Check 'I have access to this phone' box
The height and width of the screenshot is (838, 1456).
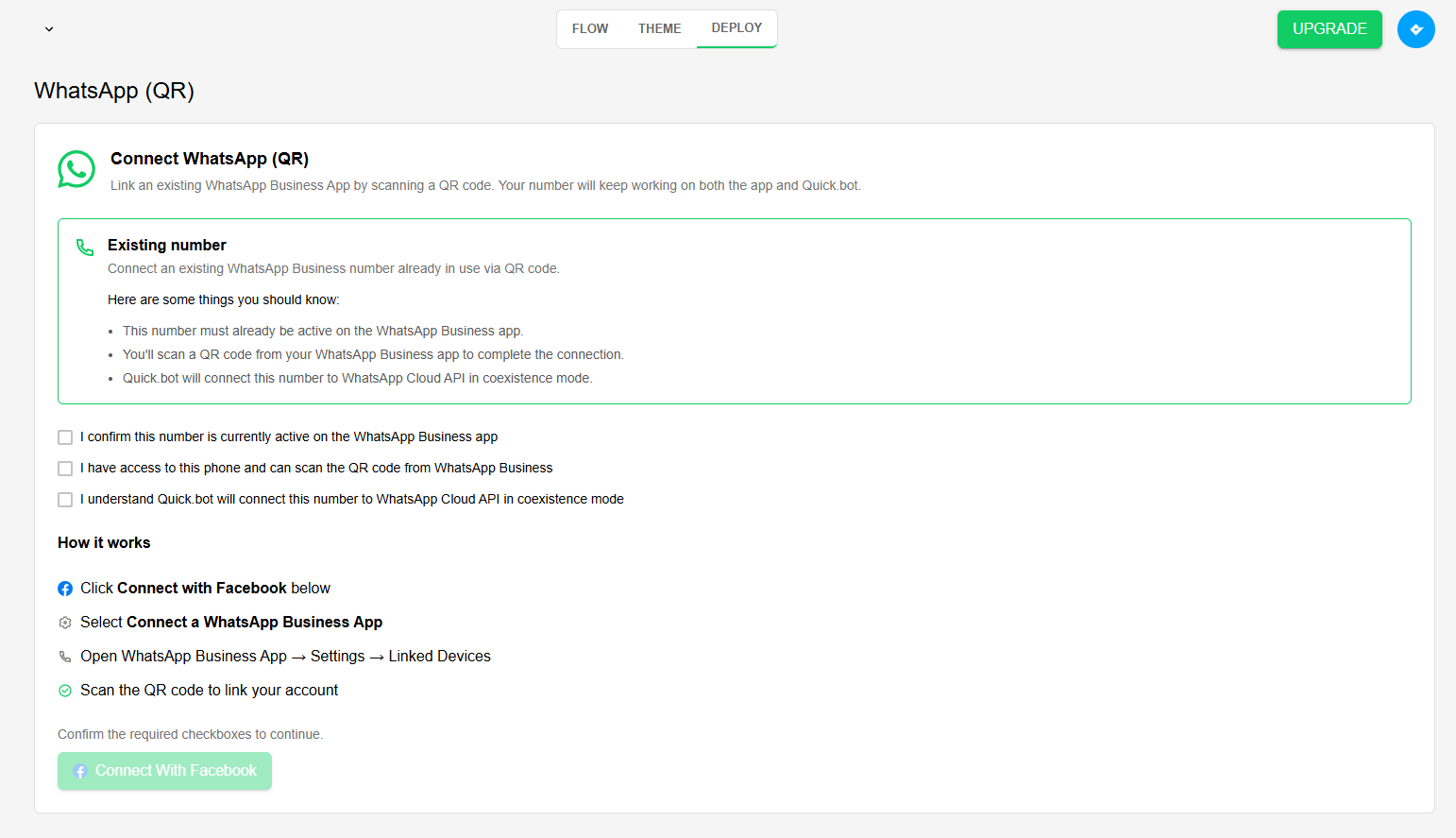(x=65, y=469)
